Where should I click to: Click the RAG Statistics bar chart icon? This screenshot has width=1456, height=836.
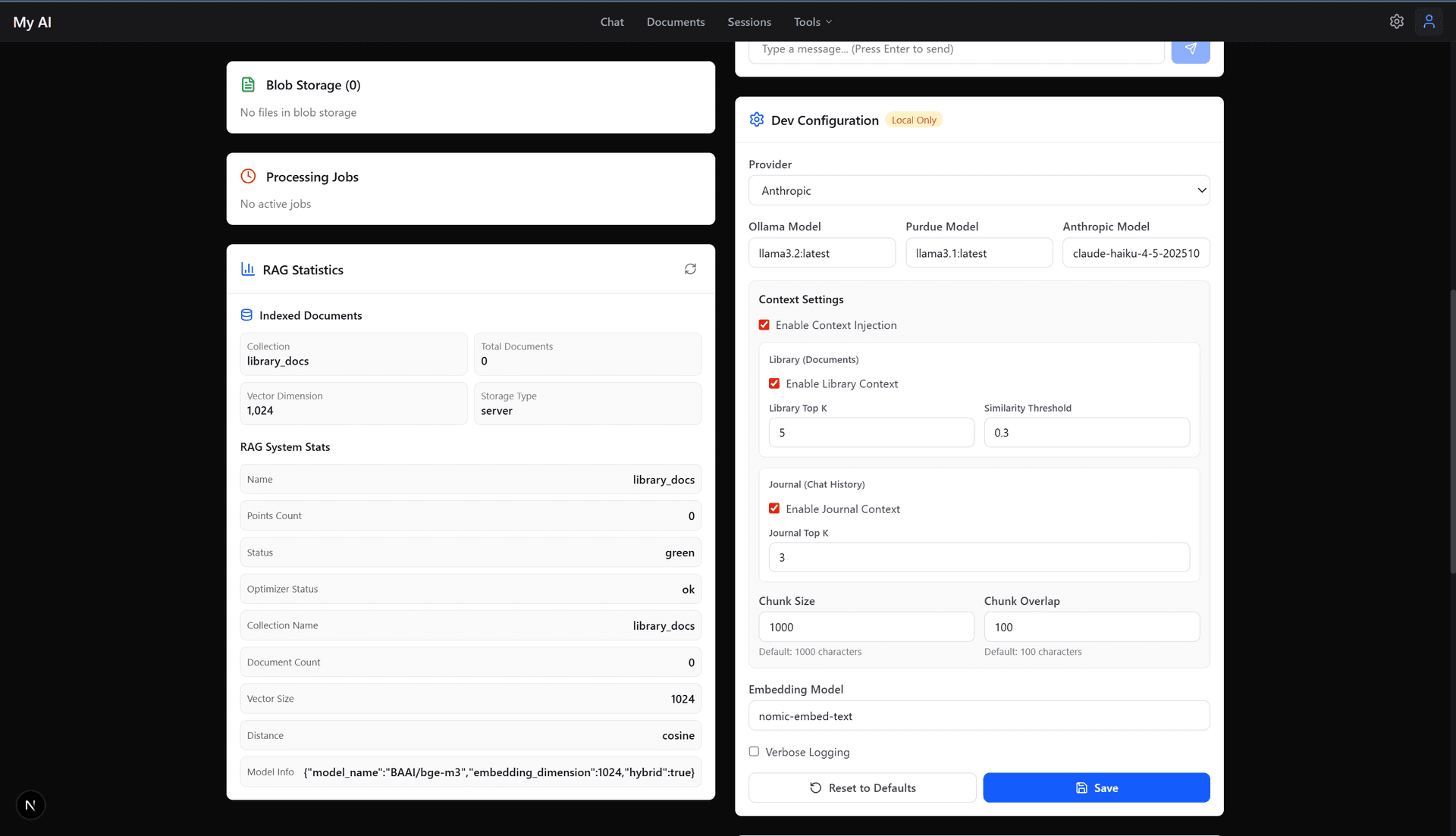(x=248, y=269)
